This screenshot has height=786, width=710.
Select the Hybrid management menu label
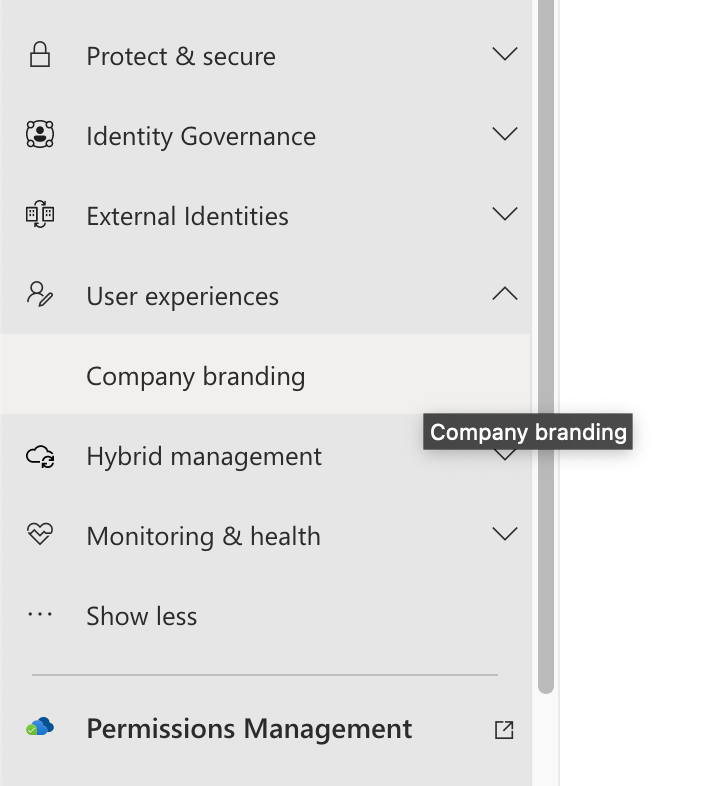point(204,457)
